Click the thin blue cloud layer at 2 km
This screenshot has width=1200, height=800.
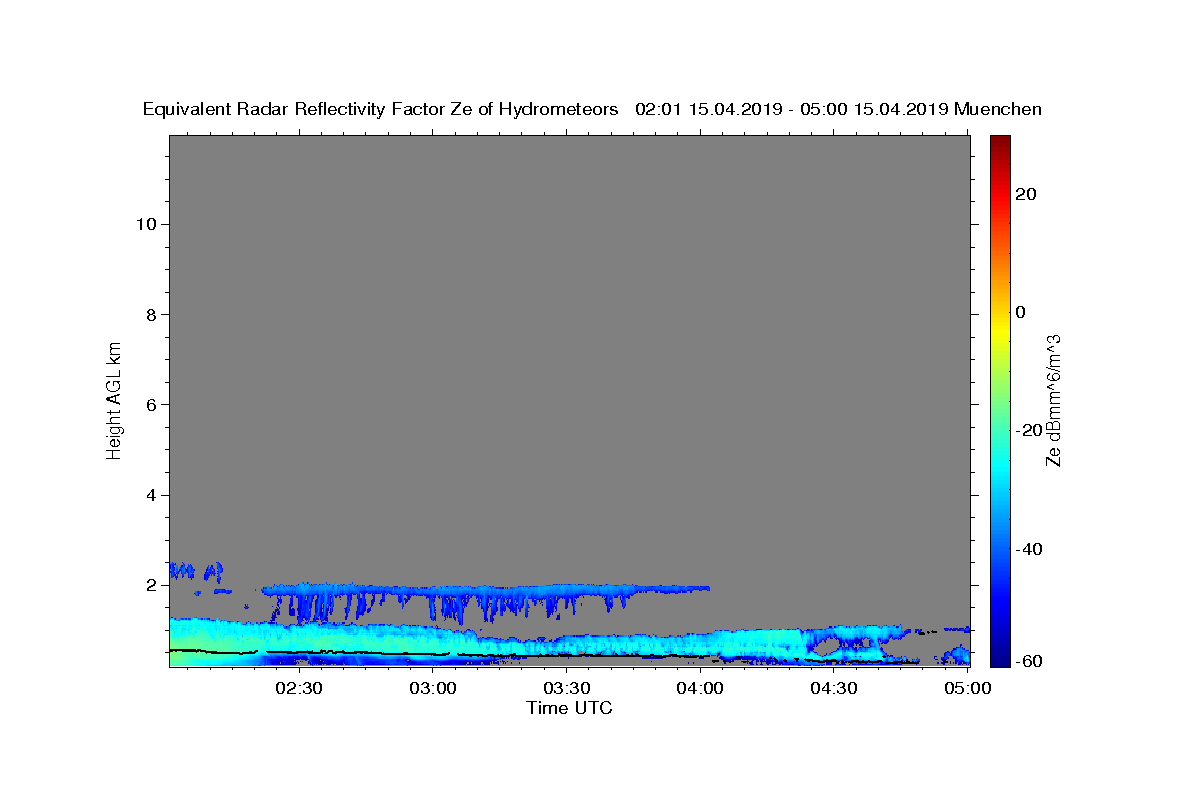[x=485, y=588]
